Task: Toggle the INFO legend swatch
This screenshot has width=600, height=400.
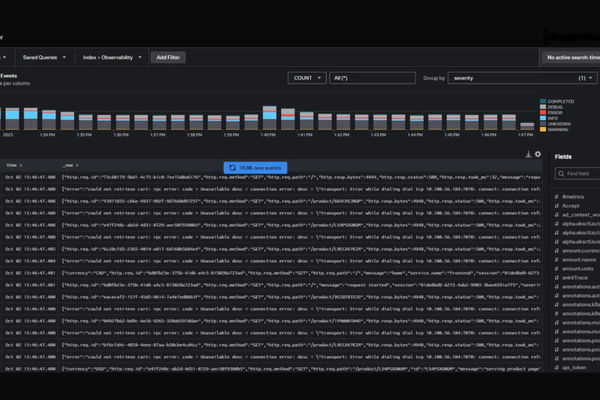Action: [543, 118]
